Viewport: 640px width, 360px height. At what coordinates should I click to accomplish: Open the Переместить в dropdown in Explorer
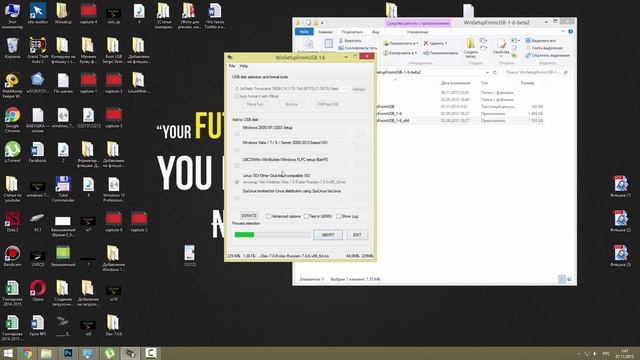tap(400, 43)
